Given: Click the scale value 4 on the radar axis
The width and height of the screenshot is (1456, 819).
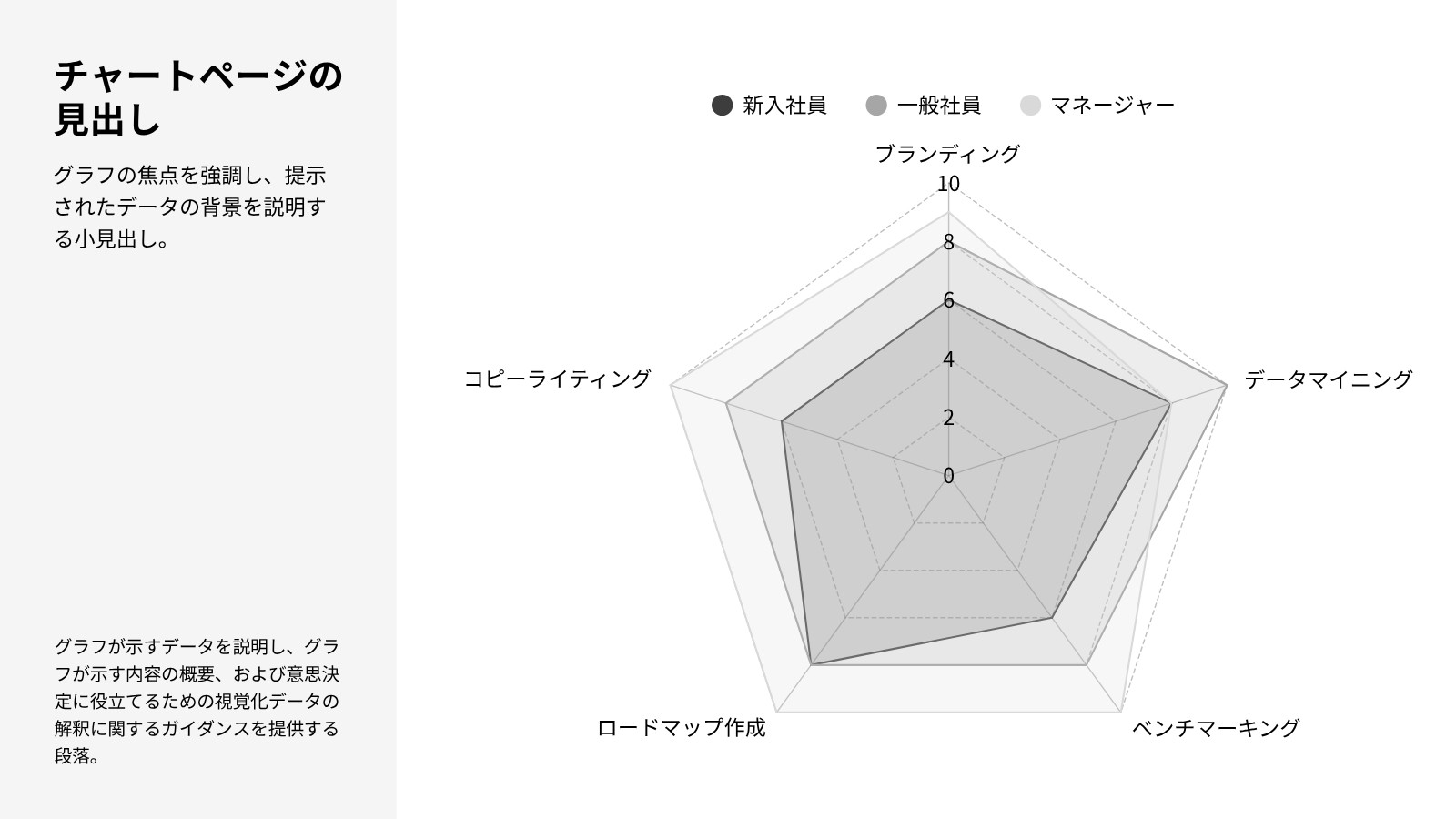Looking at the screenshot, I should (x=948, y=359).
